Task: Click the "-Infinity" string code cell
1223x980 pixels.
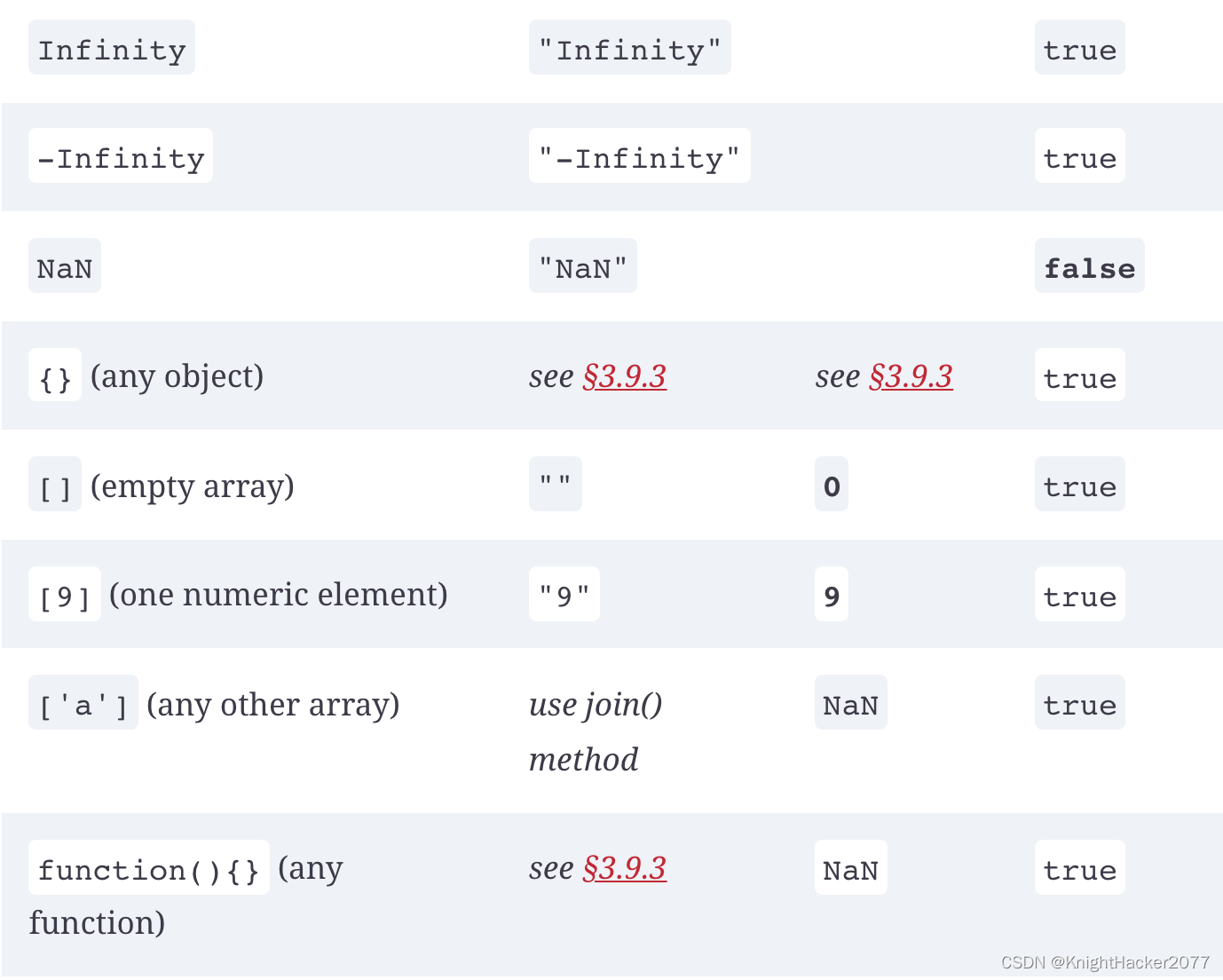Action: coord(640,156)
